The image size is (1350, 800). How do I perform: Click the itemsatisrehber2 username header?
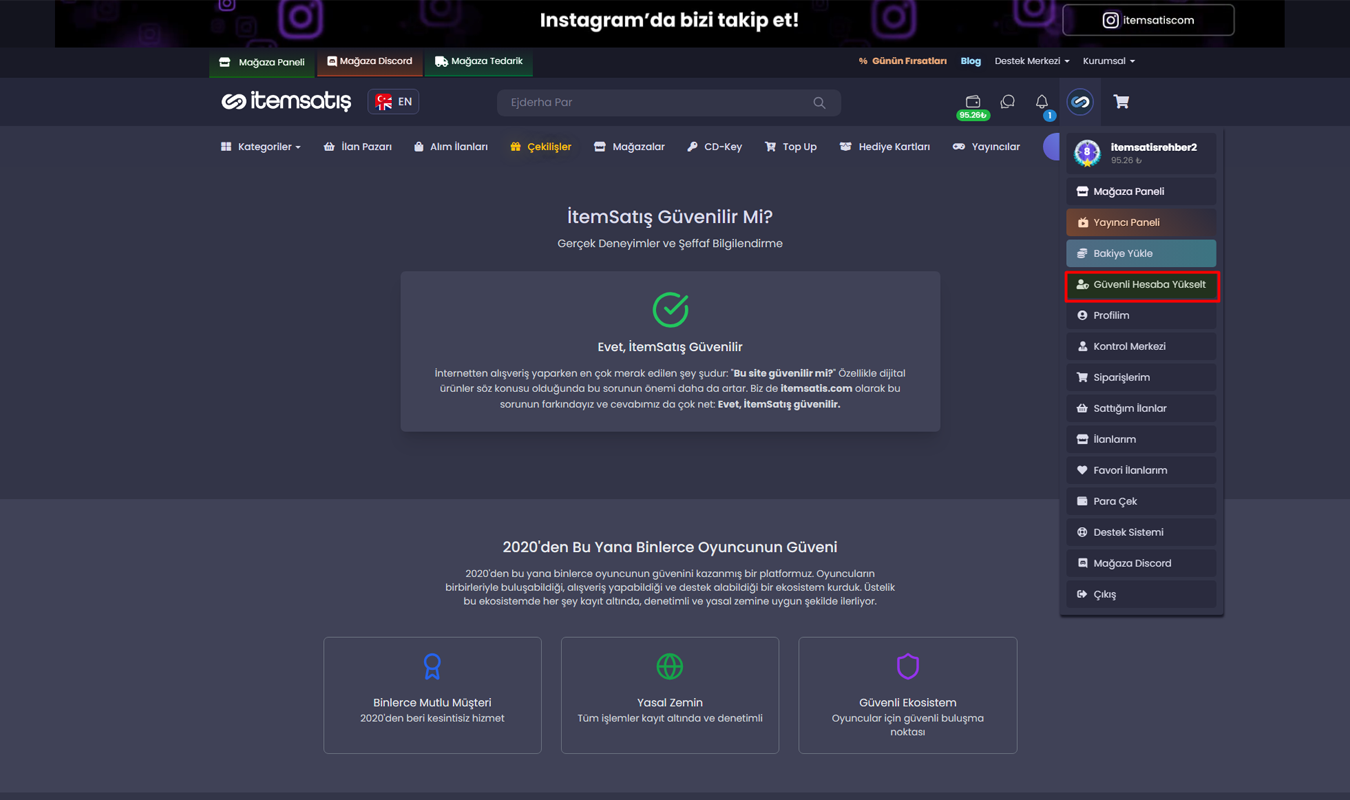(x=1153, y=147)
